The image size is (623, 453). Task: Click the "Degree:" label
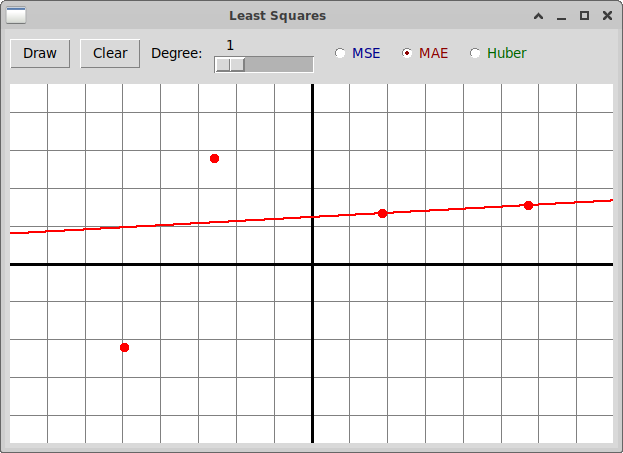(176, 53)
